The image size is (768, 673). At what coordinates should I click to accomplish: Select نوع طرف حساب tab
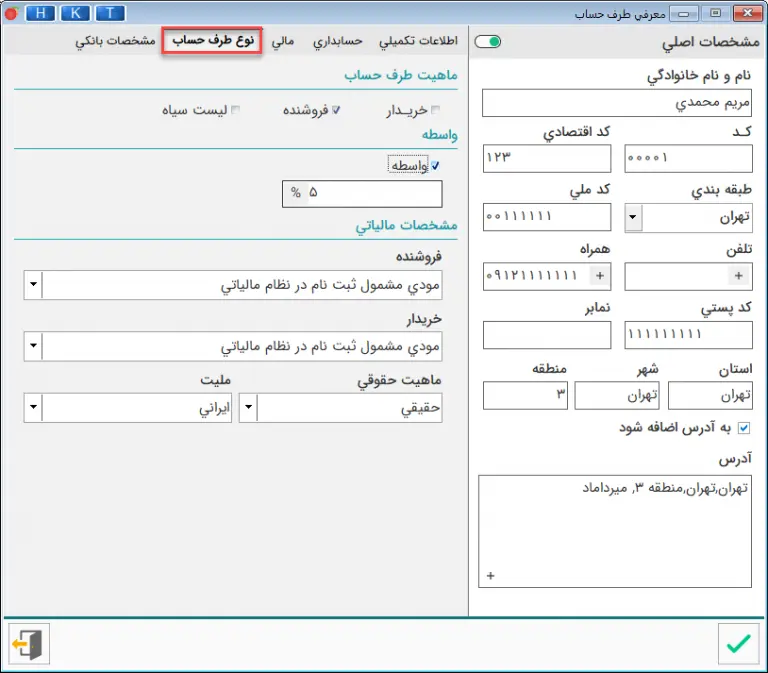pyautogui.click(x=212, y=41)
